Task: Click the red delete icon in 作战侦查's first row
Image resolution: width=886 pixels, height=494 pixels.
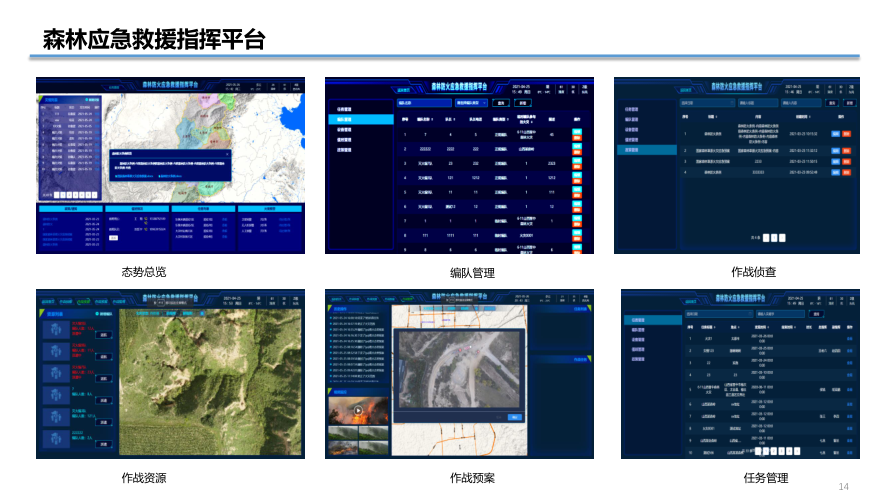Action: pos(846,133)
